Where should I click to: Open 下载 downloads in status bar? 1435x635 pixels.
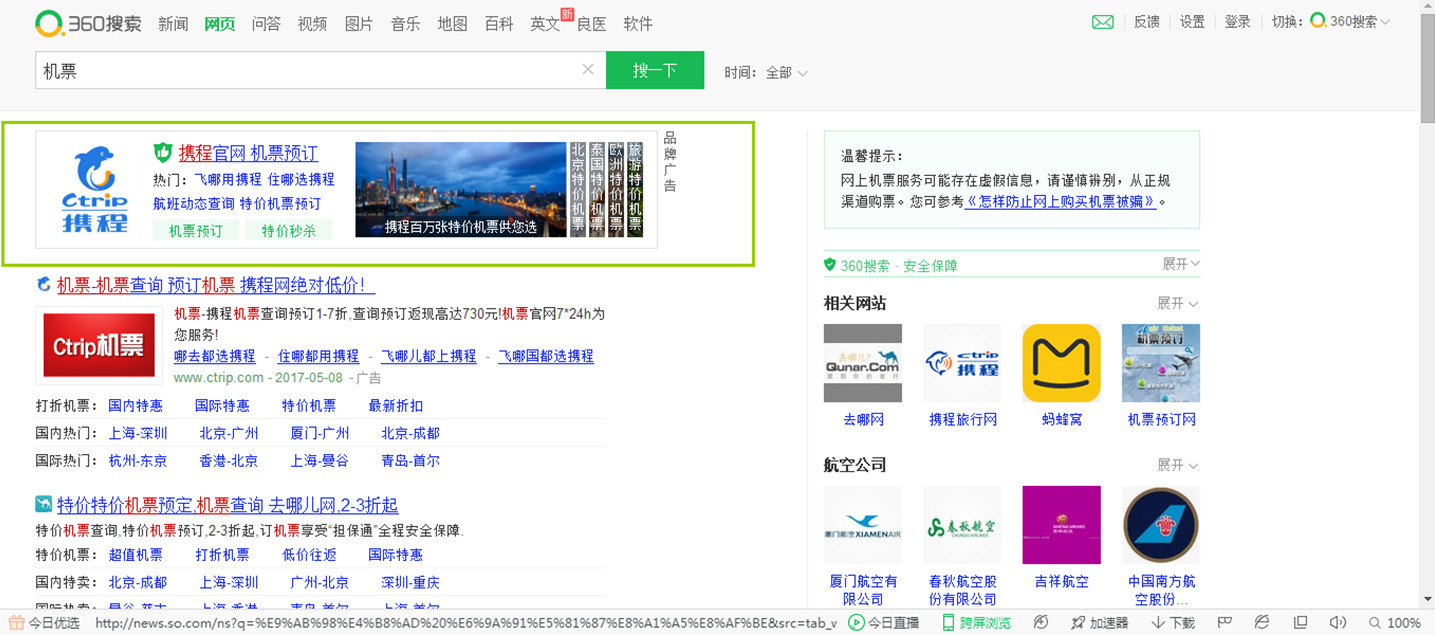(1172, 623)
